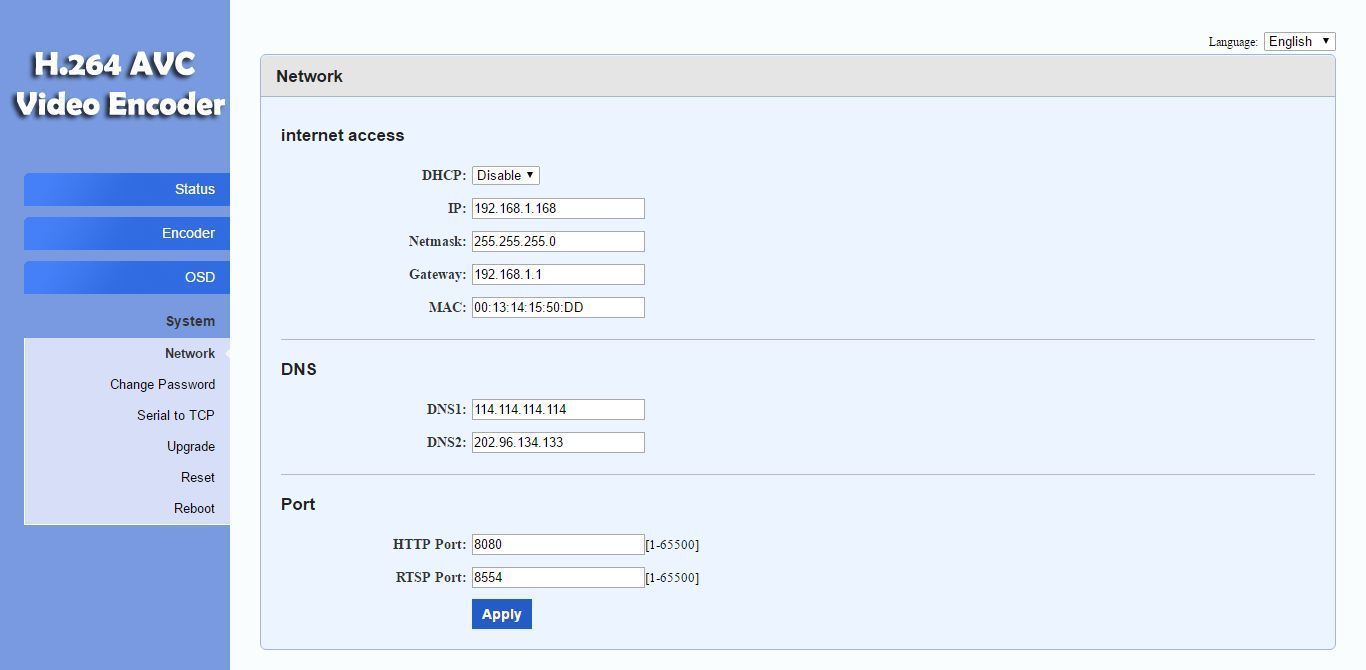Go to Serial to TCP settings
This screenshot has height=670, width=1366.
click(175, 415)
